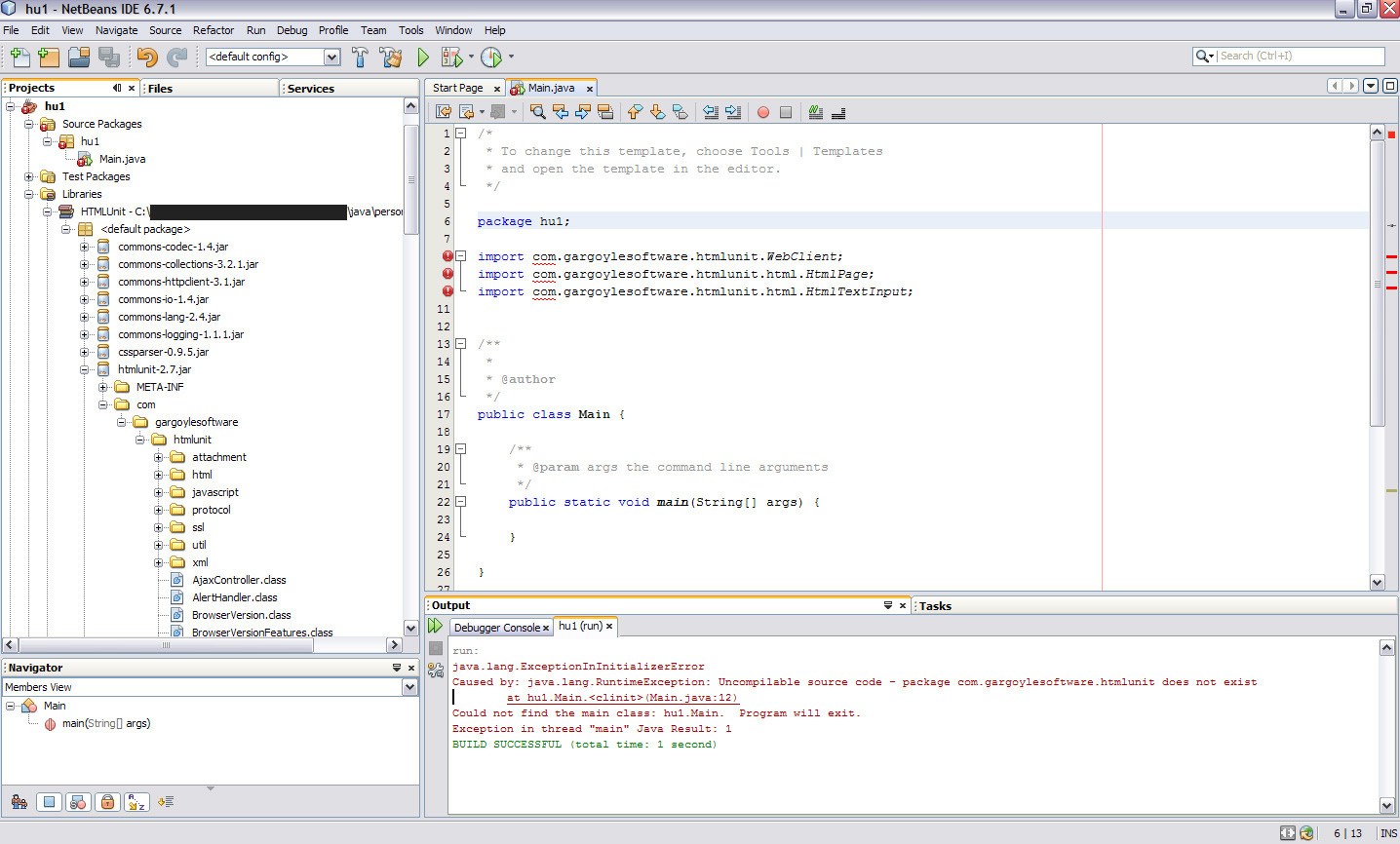Click the New File toolbar icon

pyautogui.click(x=19, y=57)
